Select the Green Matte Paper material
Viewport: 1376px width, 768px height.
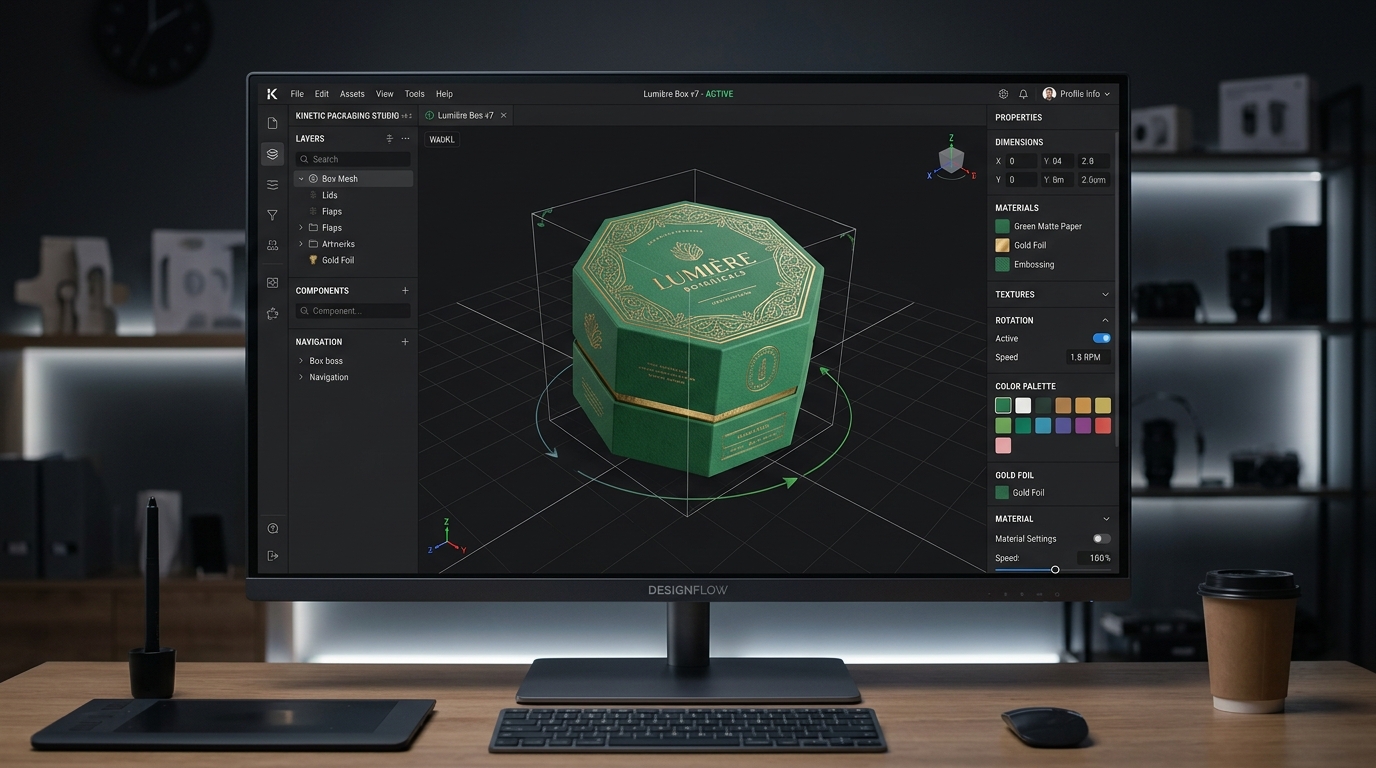pos(1039,227)
